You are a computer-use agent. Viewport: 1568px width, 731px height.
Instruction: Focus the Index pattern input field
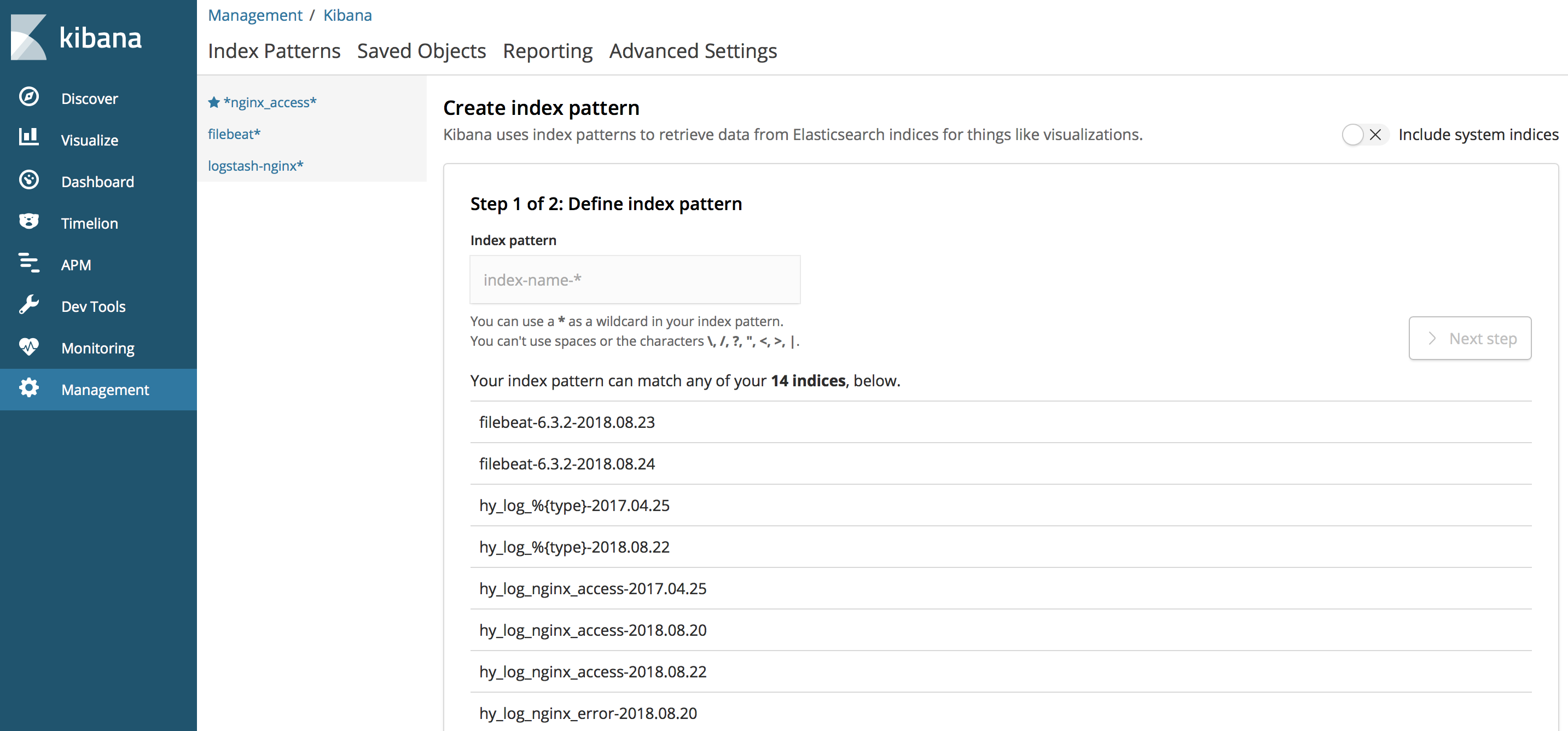[x=635, y=280]
